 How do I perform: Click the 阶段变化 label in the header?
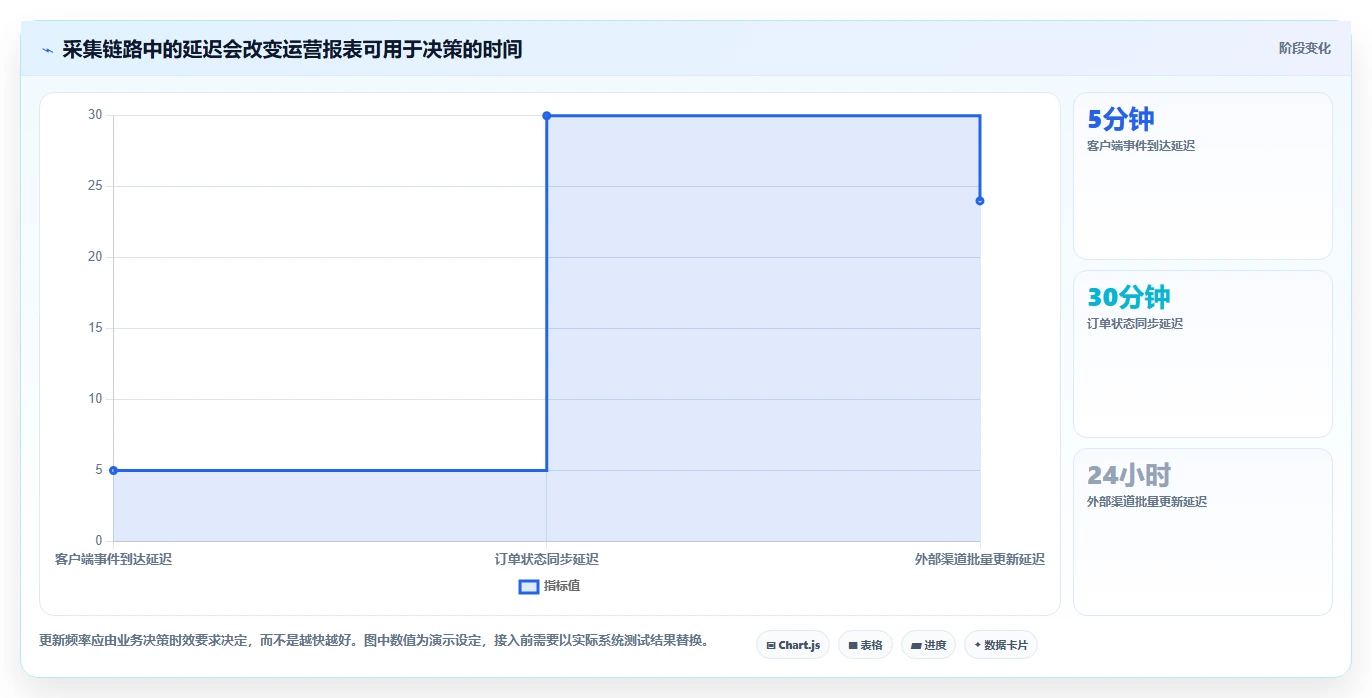1304,48
